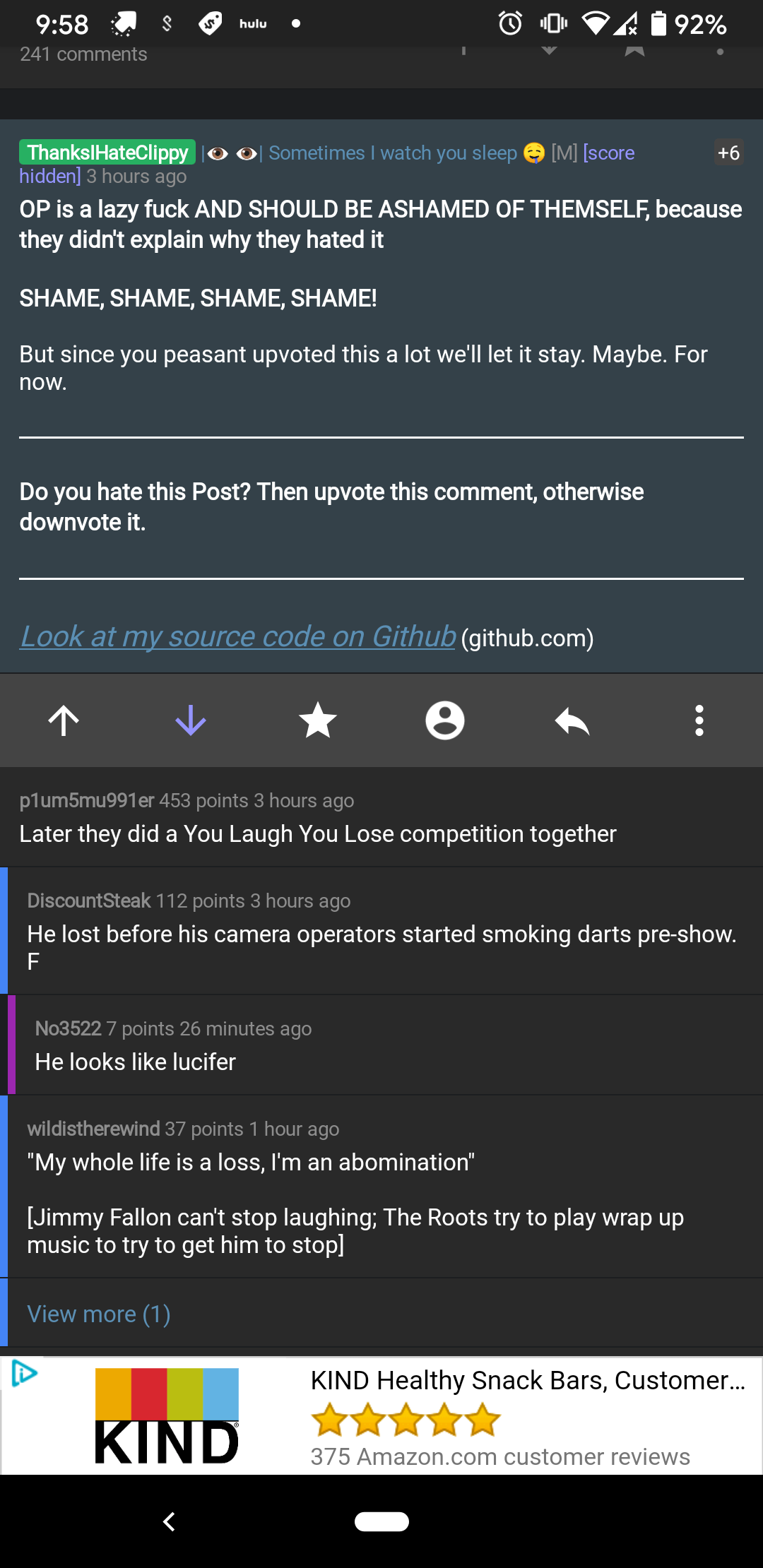Tap the reply arrow icon

click(572, 721)
